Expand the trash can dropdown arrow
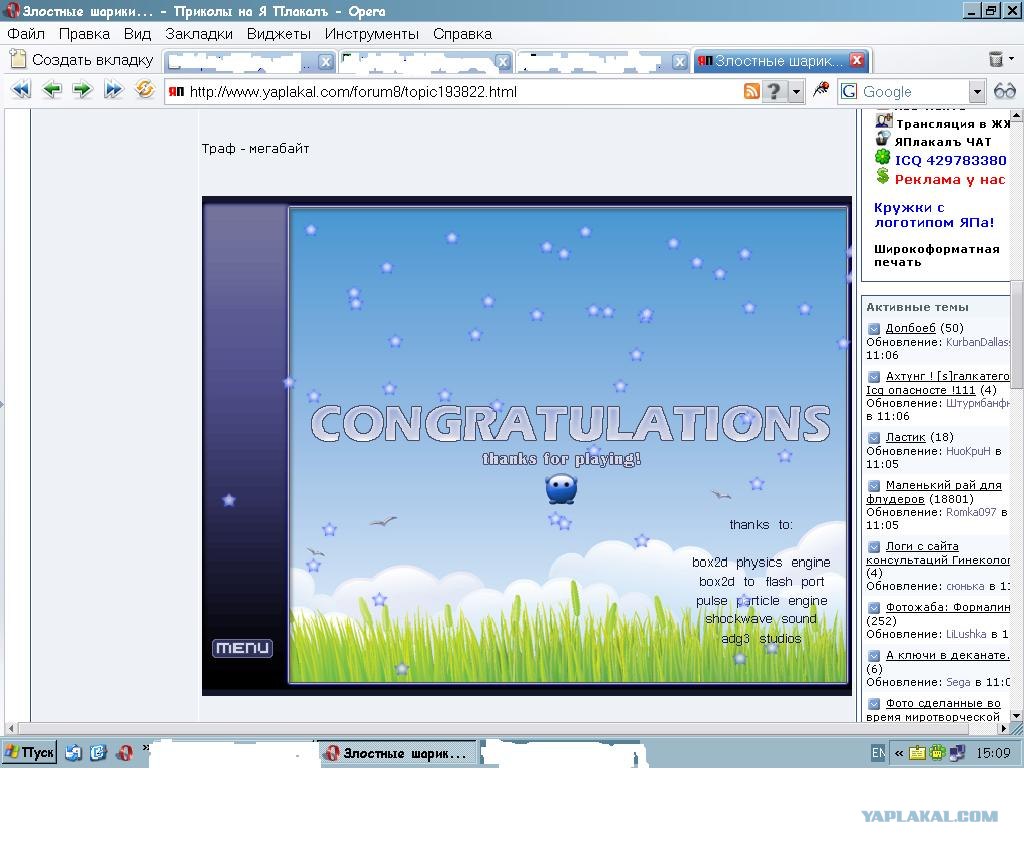Screen dimensions: 1024x846 tap(1012, 59)
